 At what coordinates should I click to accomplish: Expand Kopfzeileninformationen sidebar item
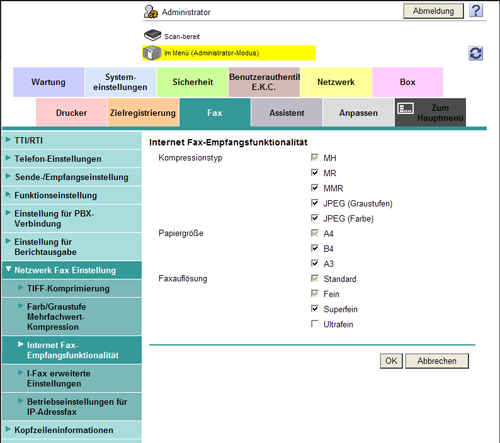pyautogui.click(x=72, y=430)
